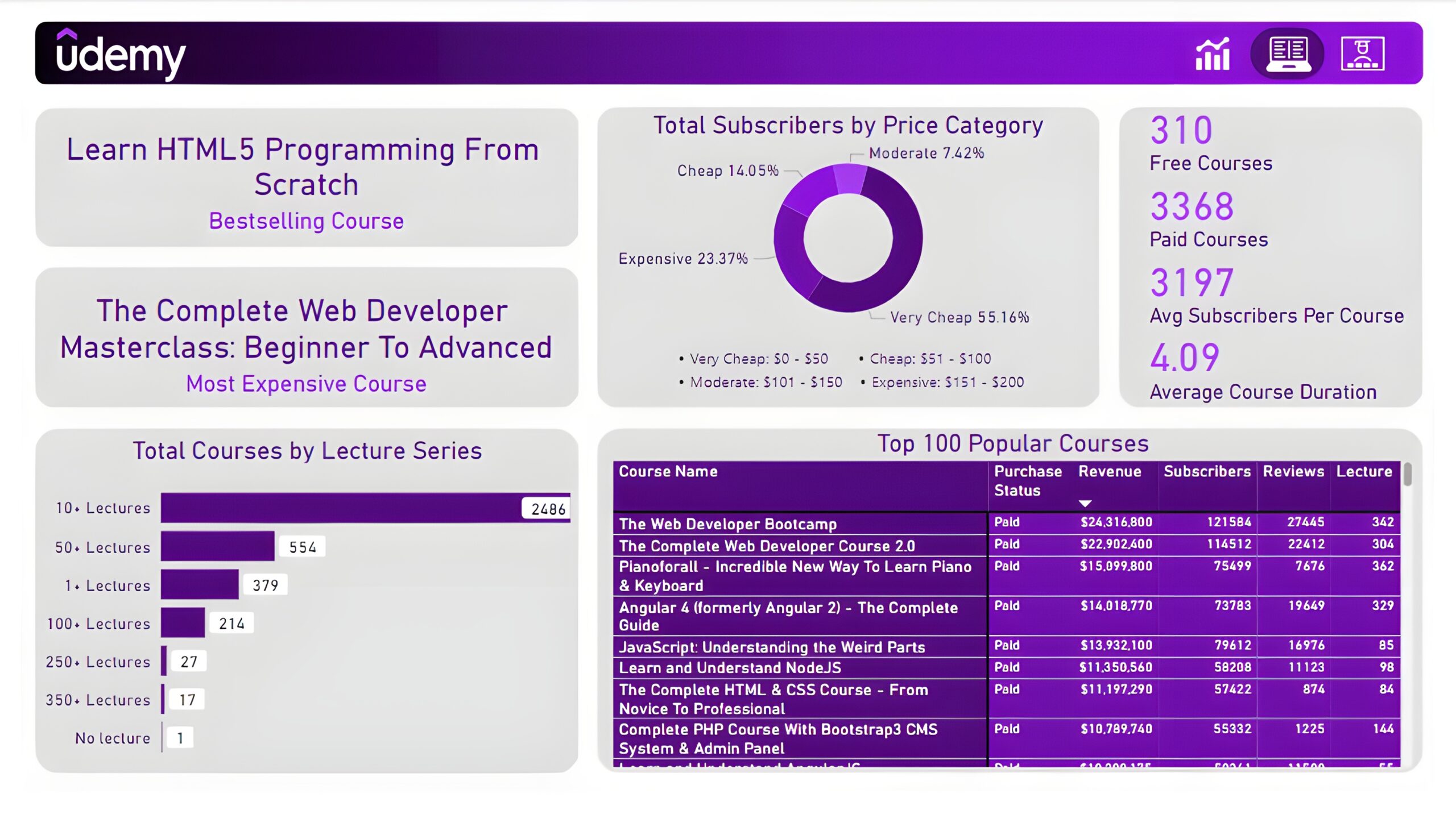Viewport: 1456px width, 814px height.
Task: Click the Course Name column header
Action: click(x=668, y=471)
